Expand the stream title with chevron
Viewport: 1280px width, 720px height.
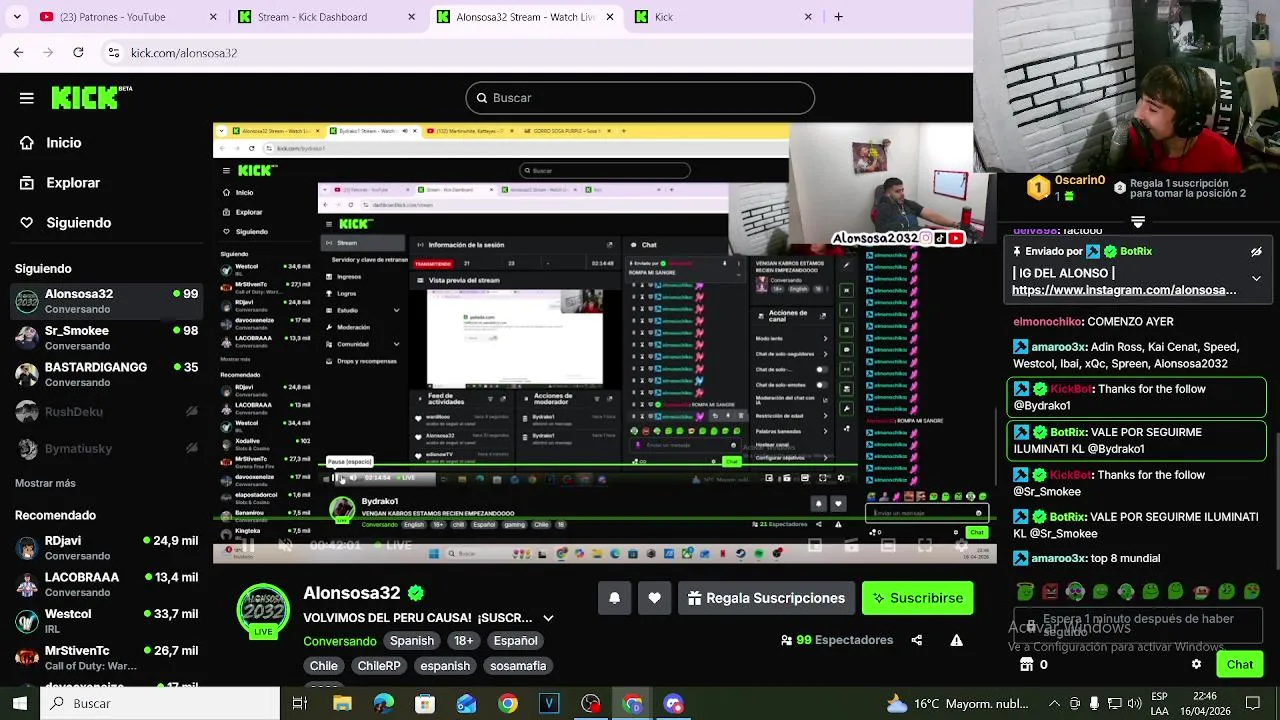point(548,618)
